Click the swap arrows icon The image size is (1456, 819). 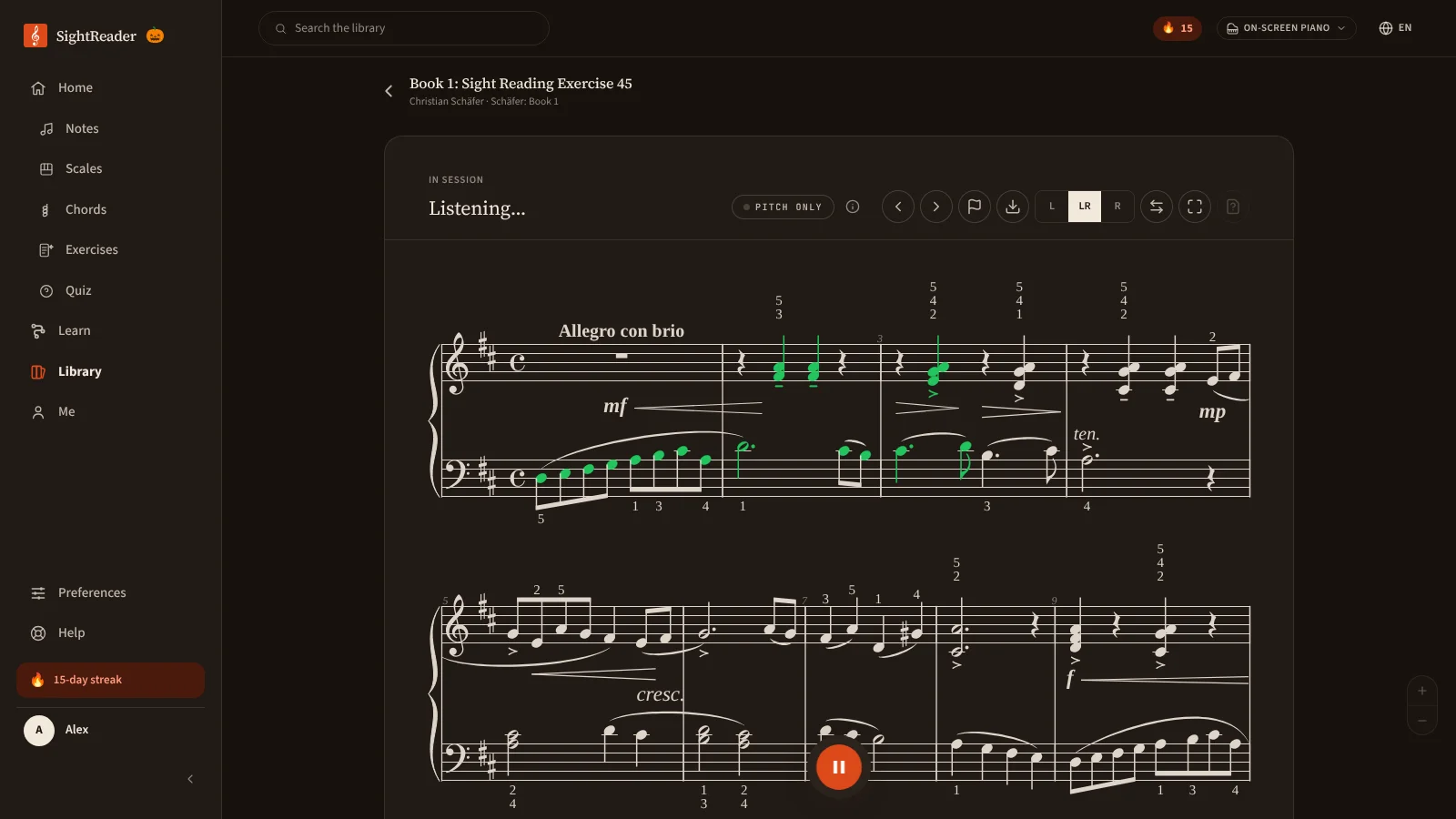point(1157,207)
